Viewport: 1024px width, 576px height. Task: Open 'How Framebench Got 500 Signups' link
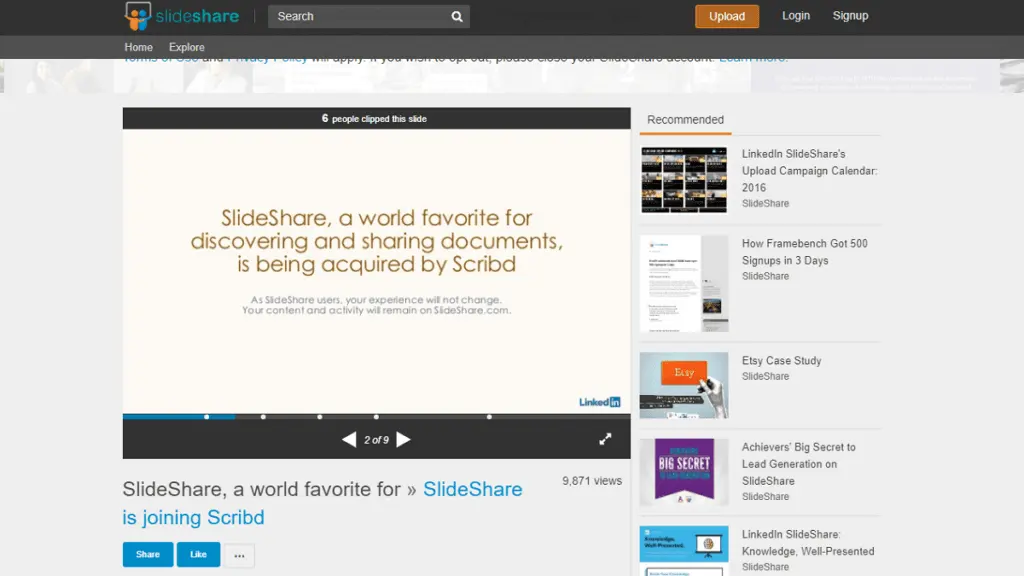click(805, 251)
